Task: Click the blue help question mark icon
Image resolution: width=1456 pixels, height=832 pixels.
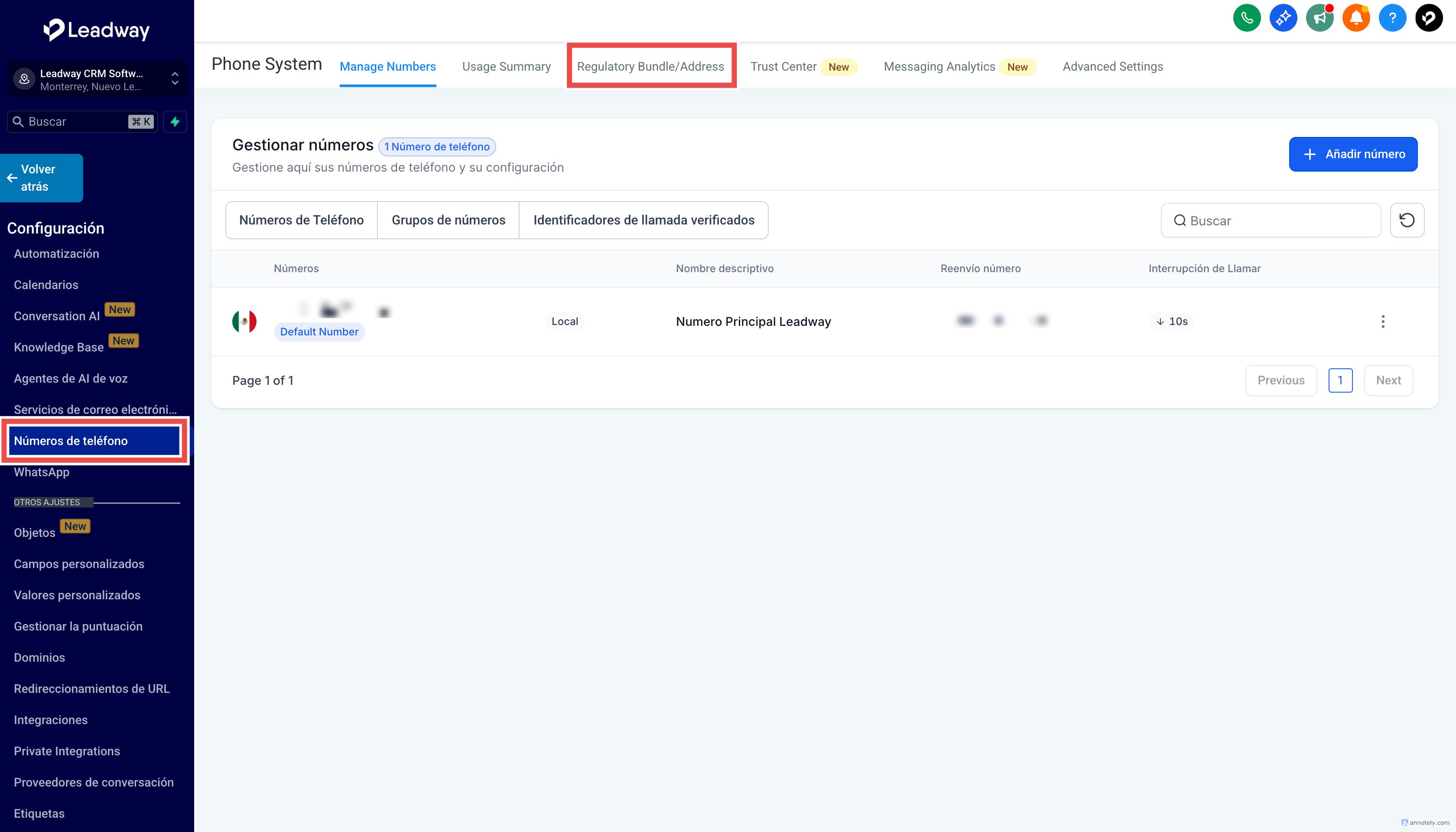Action: pos(1392,18)
